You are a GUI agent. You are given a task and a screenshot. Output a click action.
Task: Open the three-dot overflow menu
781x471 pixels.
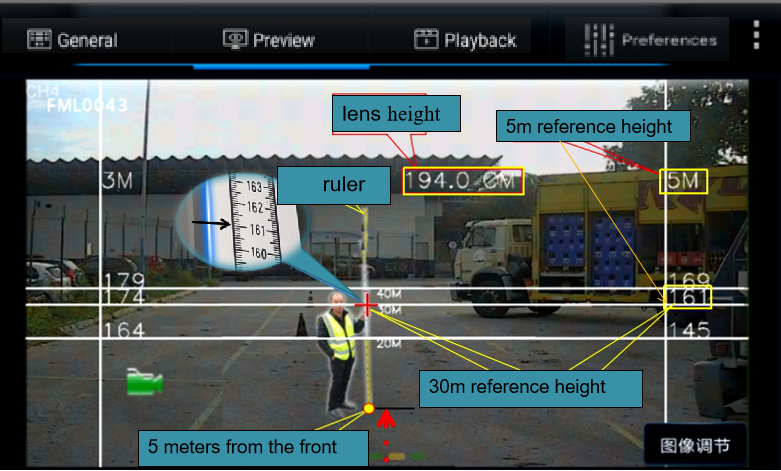(x=756, y=35)
